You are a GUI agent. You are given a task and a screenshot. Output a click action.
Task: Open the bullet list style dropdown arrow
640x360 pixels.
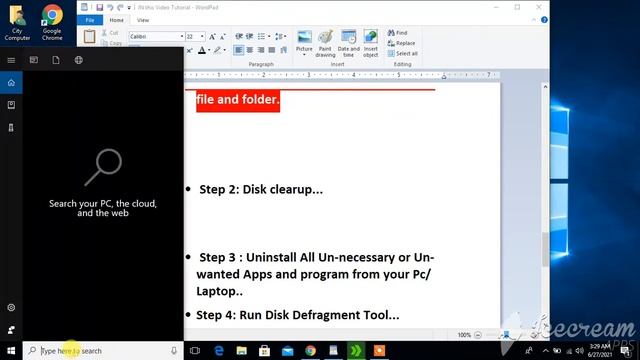[x=269, y=36]
